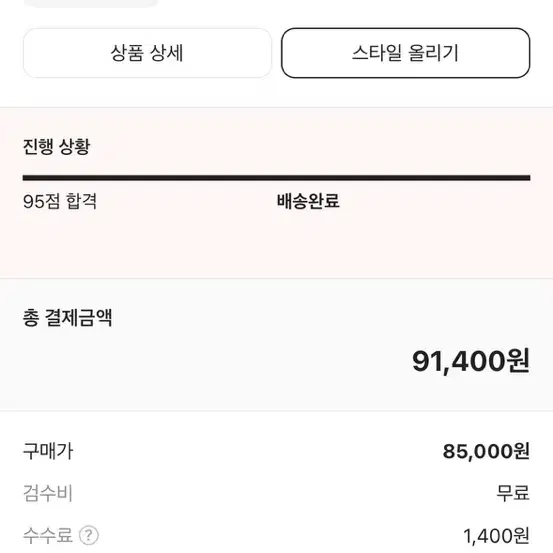Select the 진행 상황 heading
Screen dimensions: 553x553
tap(56, 146)
